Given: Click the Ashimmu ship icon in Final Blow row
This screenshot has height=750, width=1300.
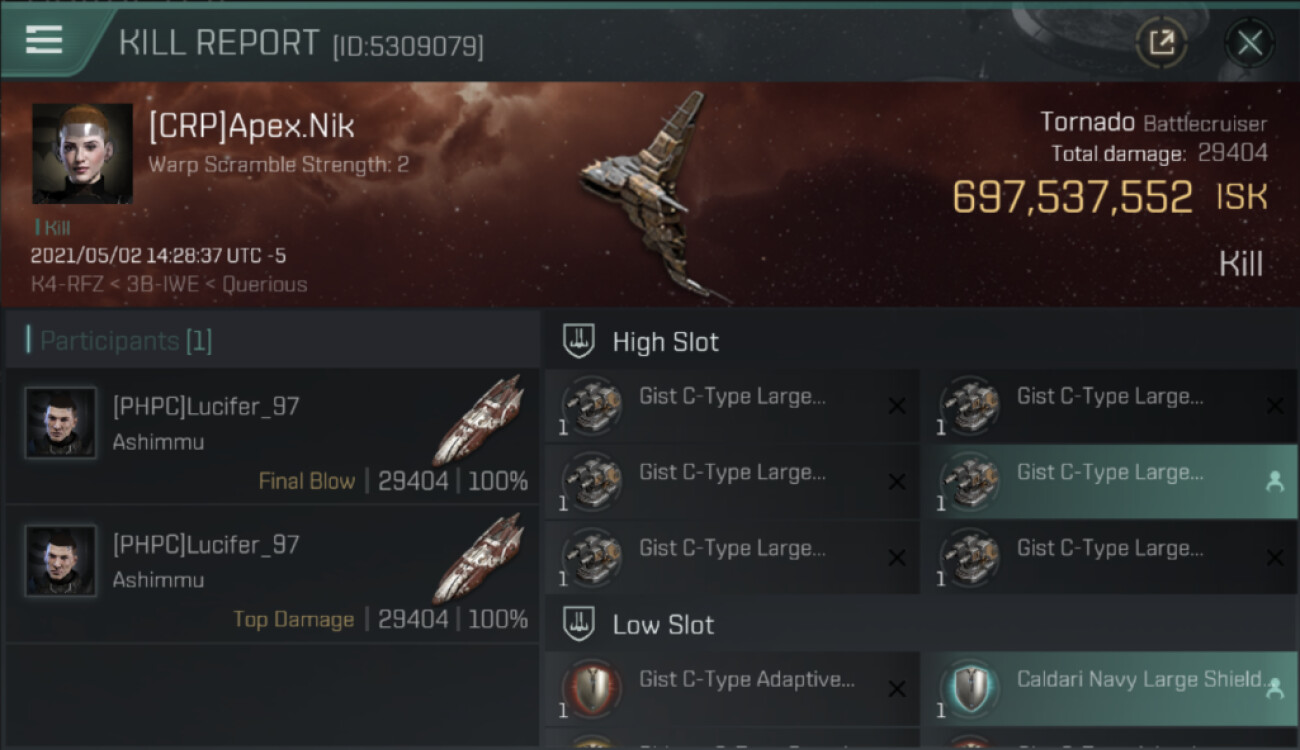Looking at the screenshot, I should 478,420.
